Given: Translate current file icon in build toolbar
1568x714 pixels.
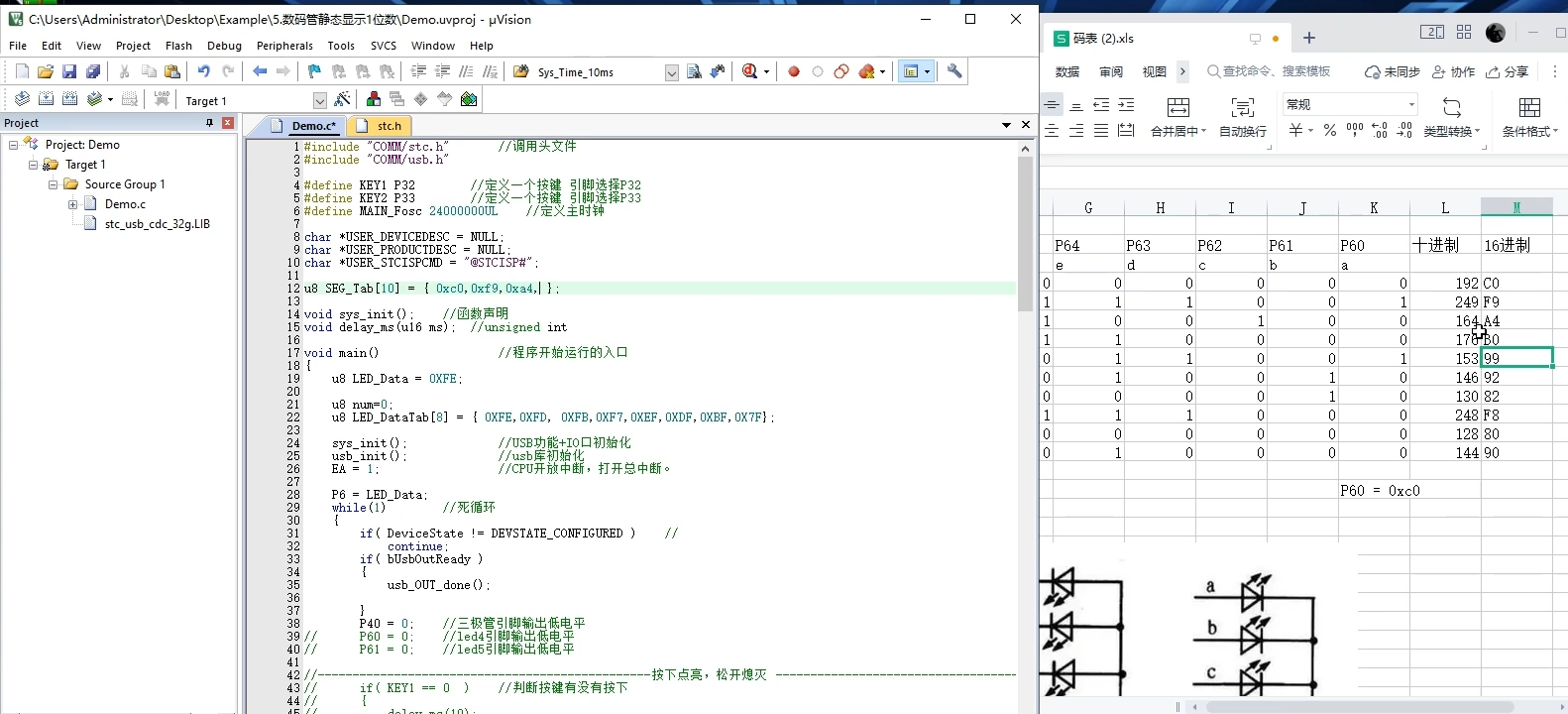Looking at the screenshot, I should point(22,99).
